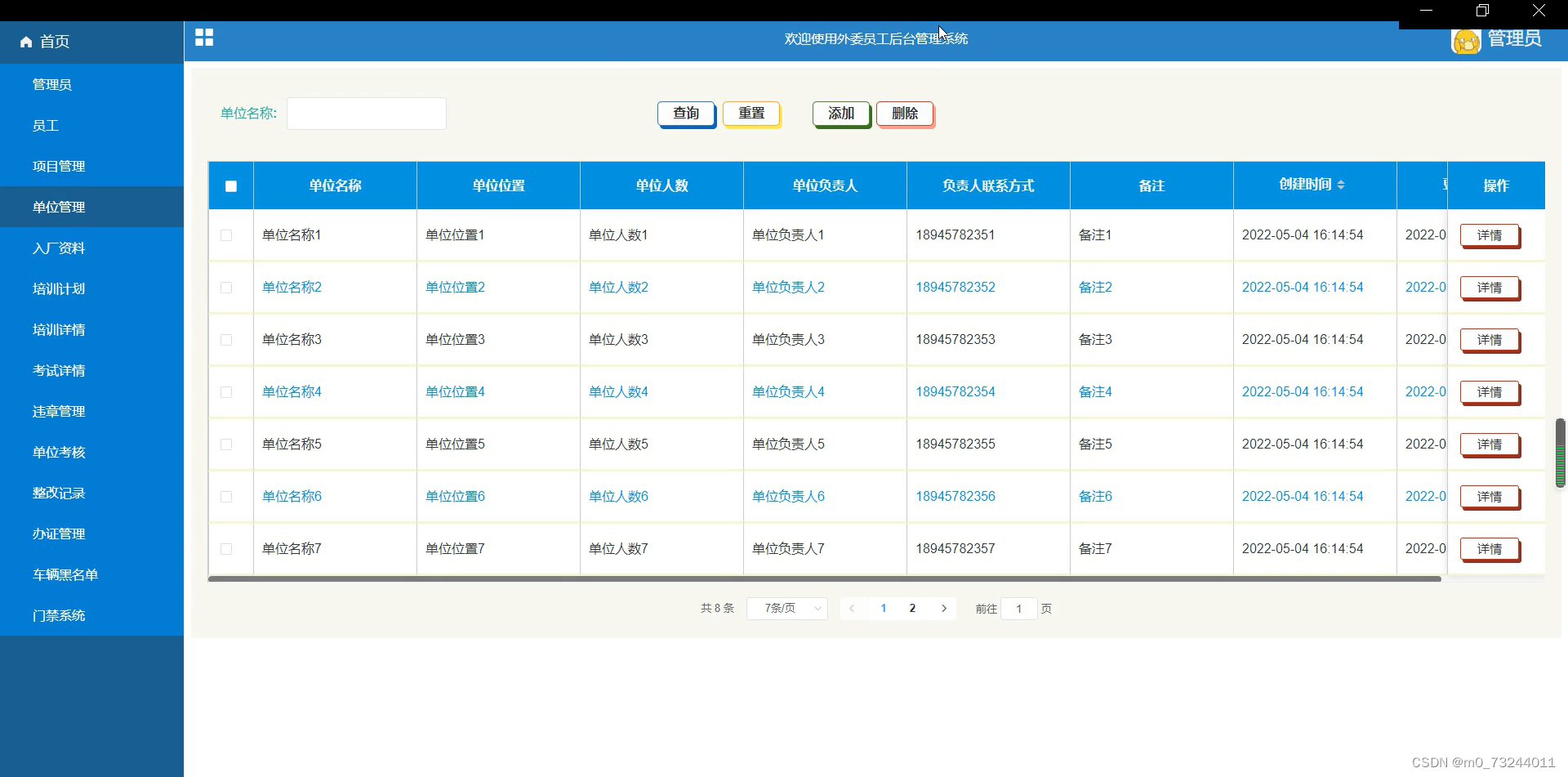
Task: Click the 查询 search button
Action: (x=686, y=114)
